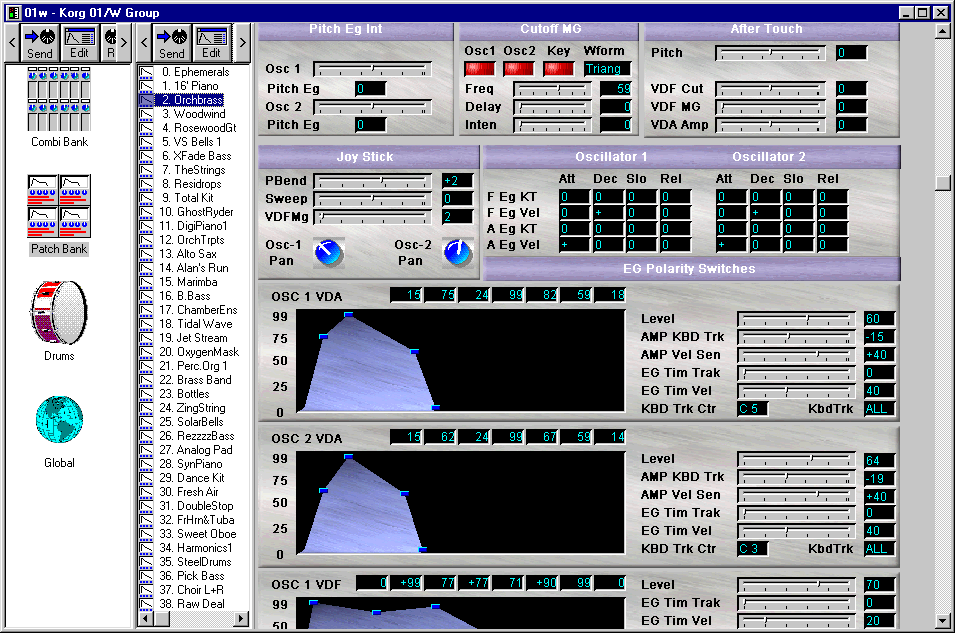Viewport: 955px width, 633px height.
Task: Turn the Osc-1 Pan knob
Action: point(329,253)
